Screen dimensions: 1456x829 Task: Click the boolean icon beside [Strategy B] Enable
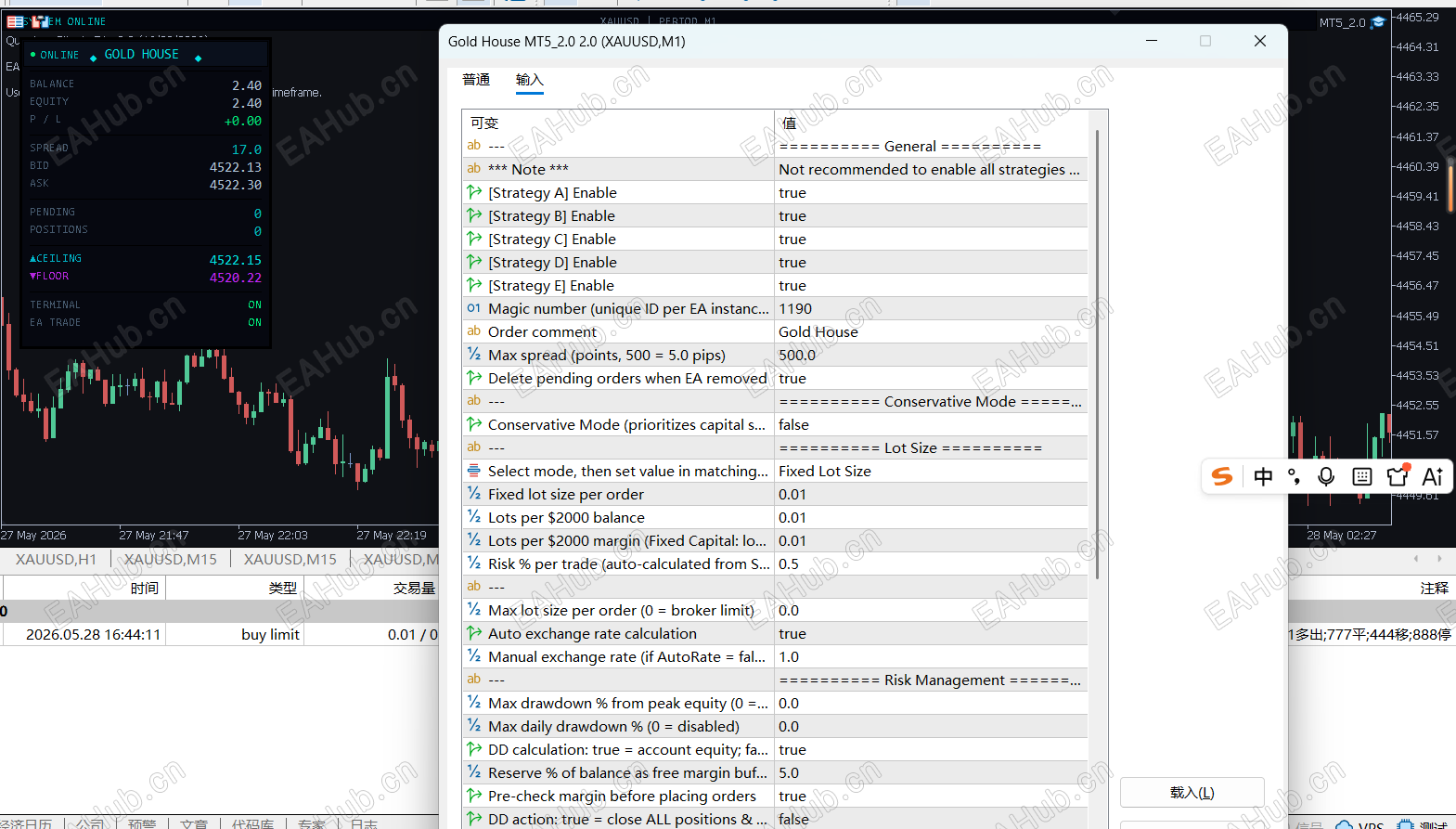click(x=474, y=215)
